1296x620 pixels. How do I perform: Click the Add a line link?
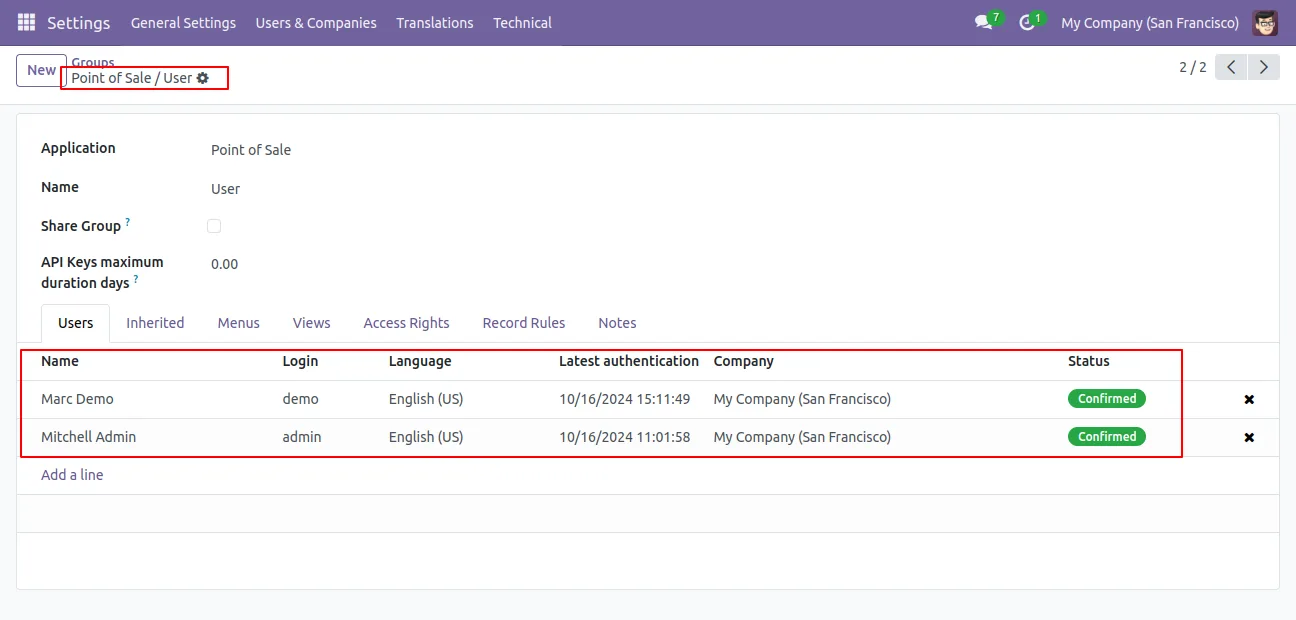tap(72, 475)
